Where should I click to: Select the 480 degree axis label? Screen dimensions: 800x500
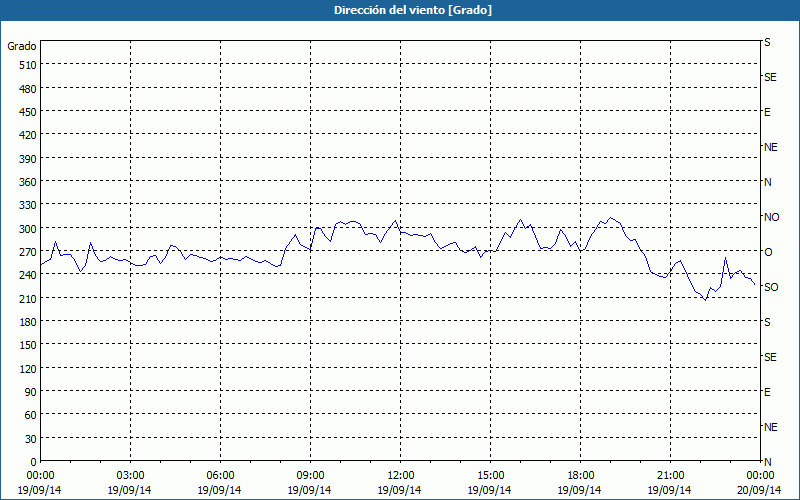28,89
